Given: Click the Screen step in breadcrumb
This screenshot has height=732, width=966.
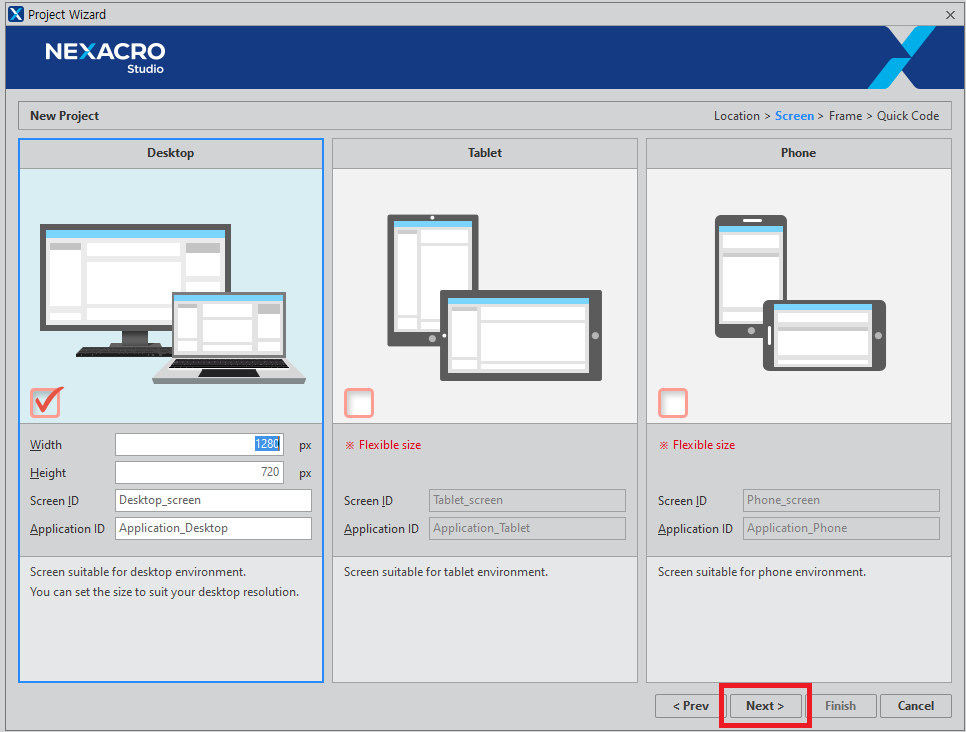Looking at the screenshot, I should pyautogui.click(x=794, y=116).
